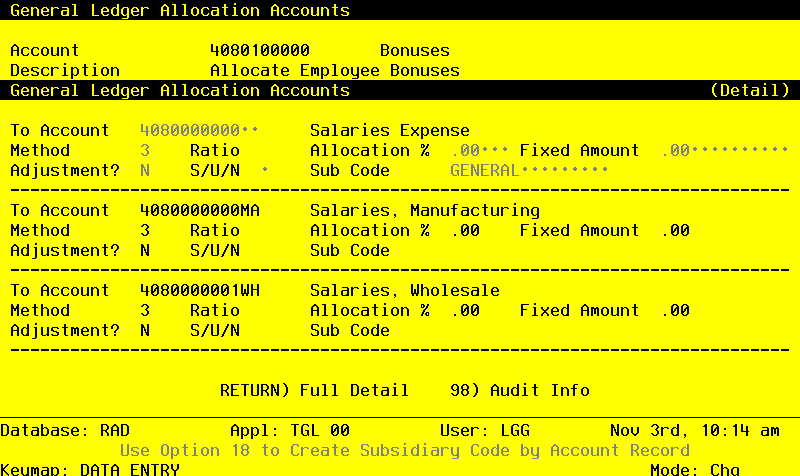
Task: Click Fixed Amount field for Salaries Expense
Action: 724,151
